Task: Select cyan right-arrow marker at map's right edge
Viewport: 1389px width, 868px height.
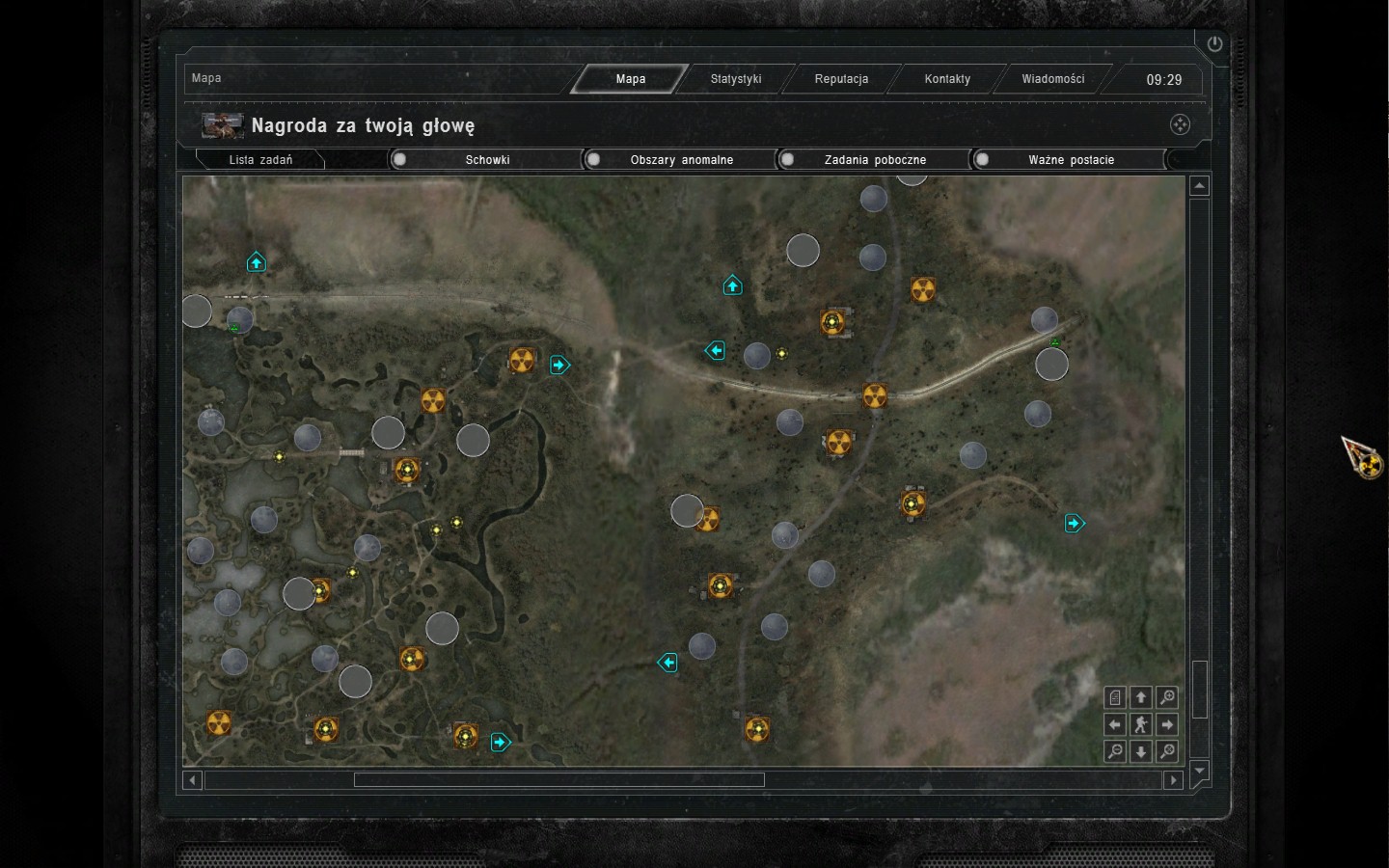Action: click(1075, 523)
